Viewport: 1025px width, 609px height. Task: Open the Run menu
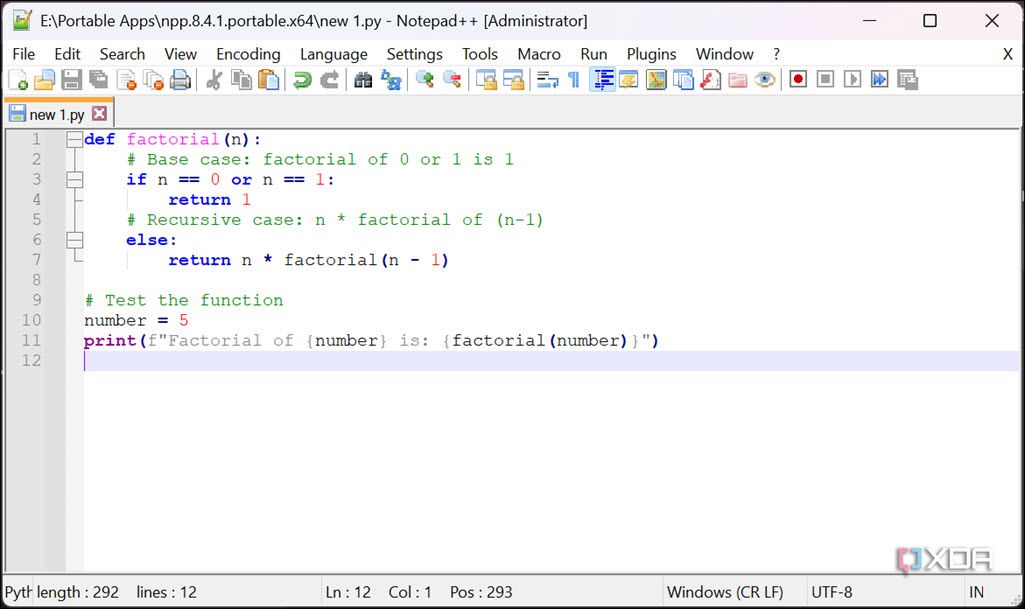coord(594,54)
